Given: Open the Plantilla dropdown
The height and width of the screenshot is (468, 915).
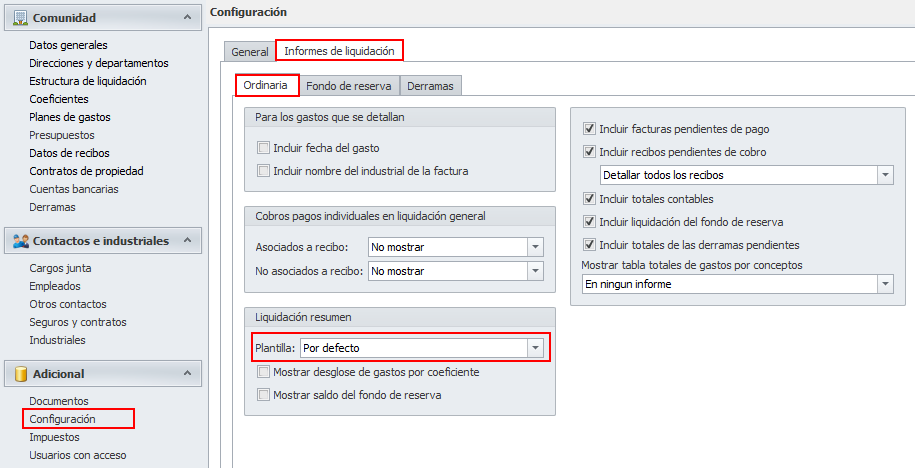Looking at the screenshot, I should click(x=536, y=348).
